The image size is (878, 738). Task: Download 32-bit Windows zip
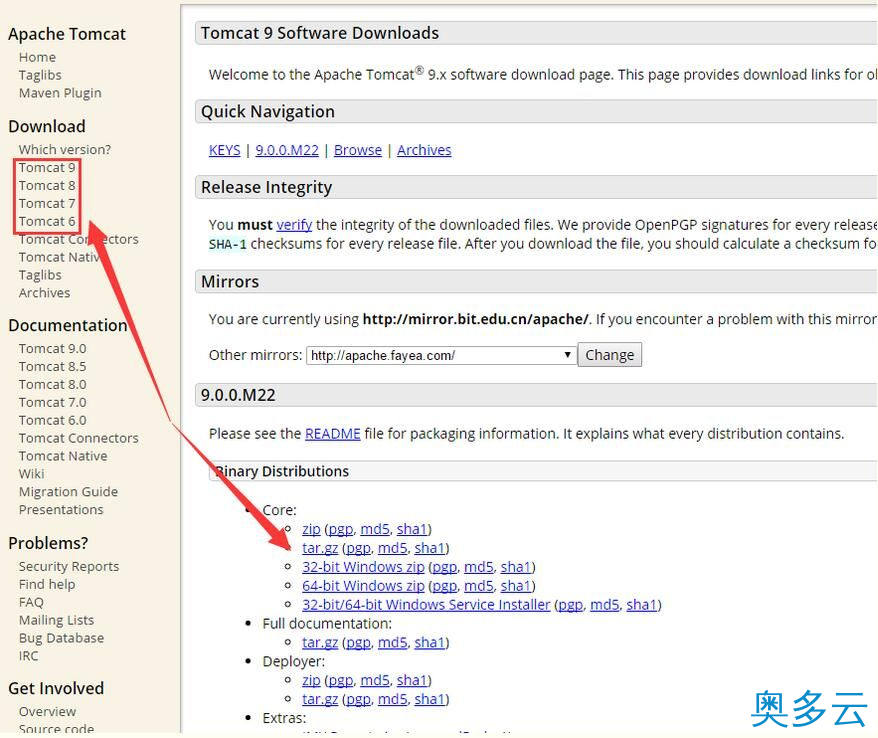pyautogui.click(x=363, y=567)
